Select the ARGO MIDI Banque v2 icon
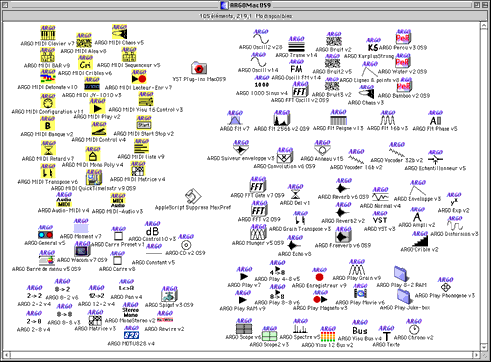Image resolution: width=491 pixels, height=362 pixels. [48, 123]
